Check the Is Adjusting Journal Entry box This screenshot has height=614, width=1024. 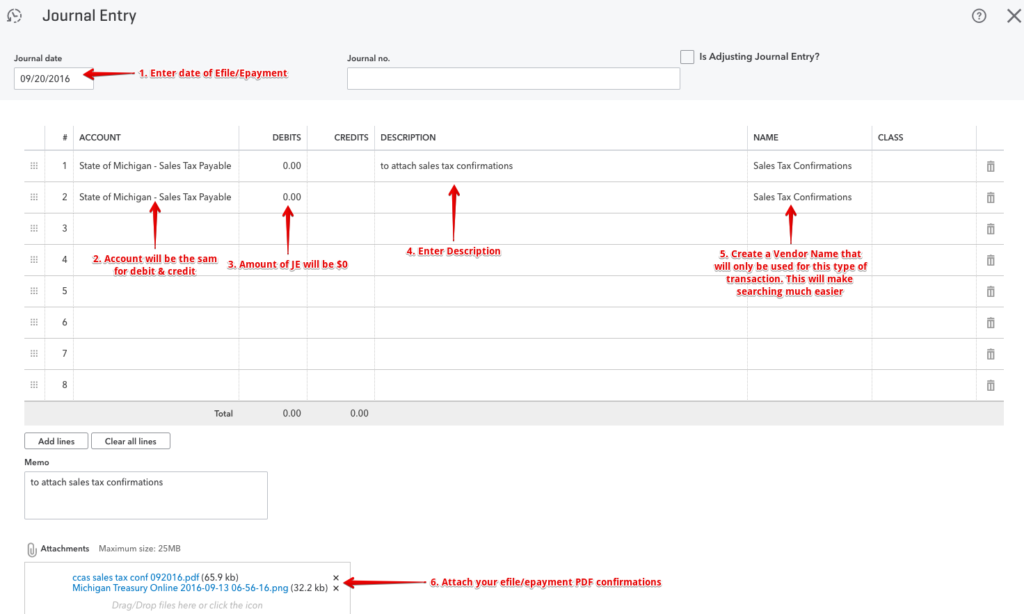click(687, 57)
